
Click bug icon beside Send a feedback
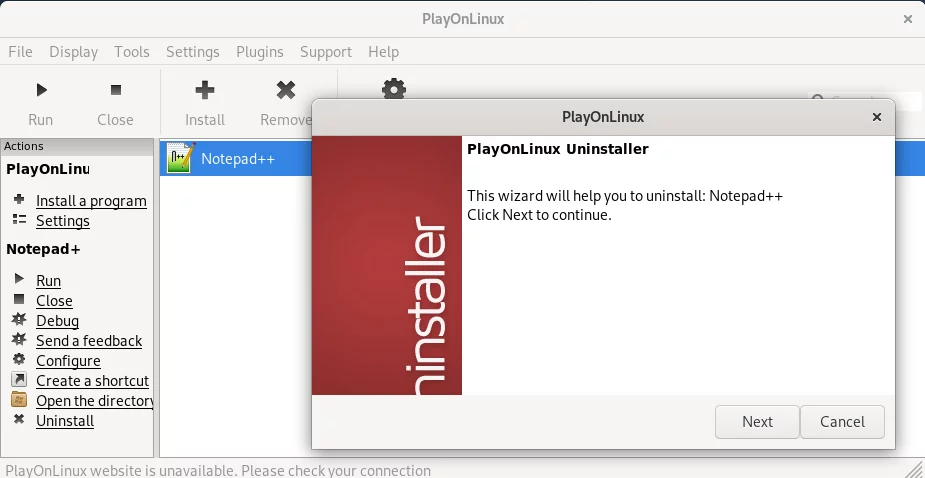pos(19,339)
